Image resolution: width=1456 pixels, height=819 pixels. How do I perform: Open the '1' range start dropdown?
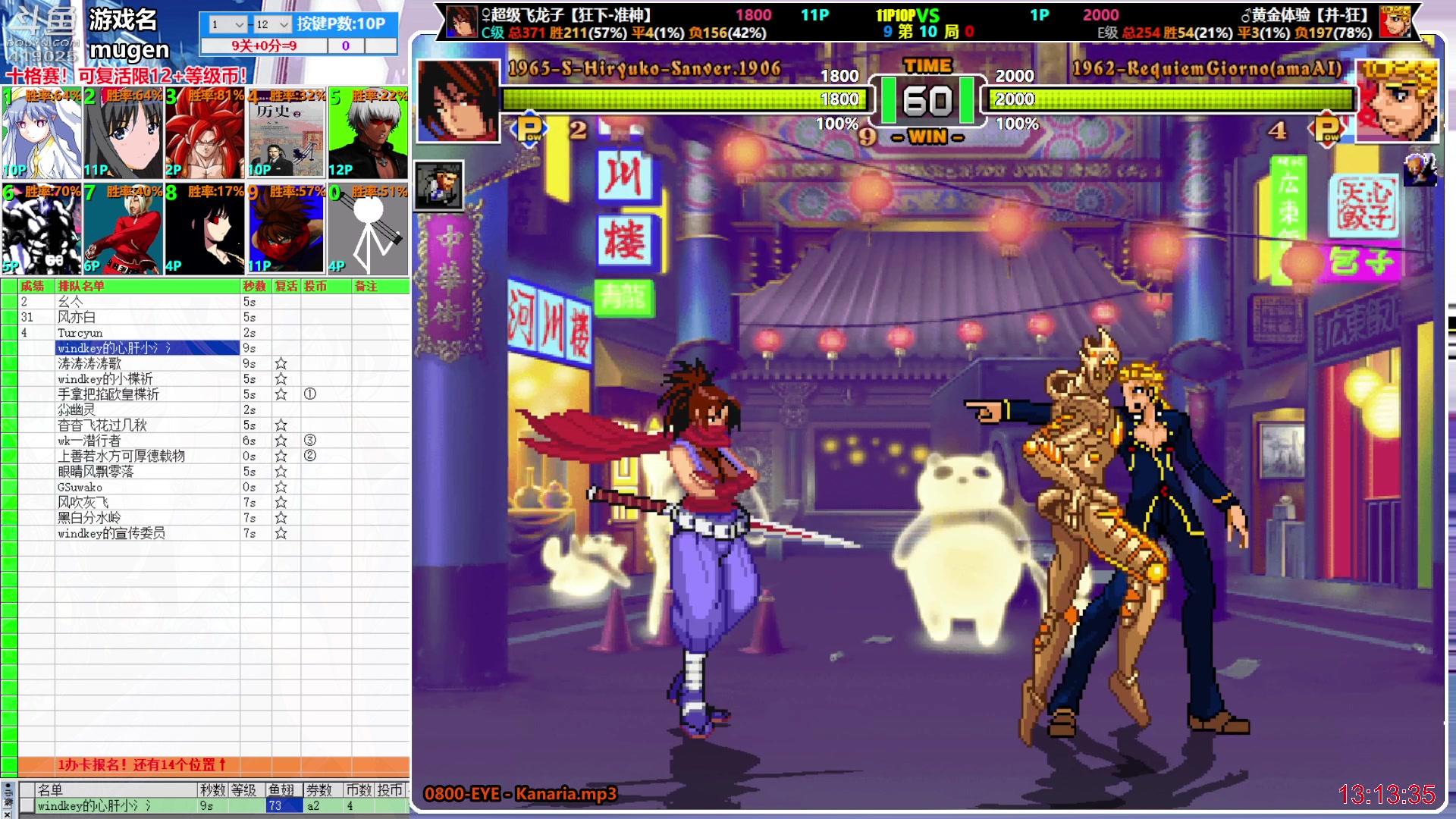[x=227, y=24]
